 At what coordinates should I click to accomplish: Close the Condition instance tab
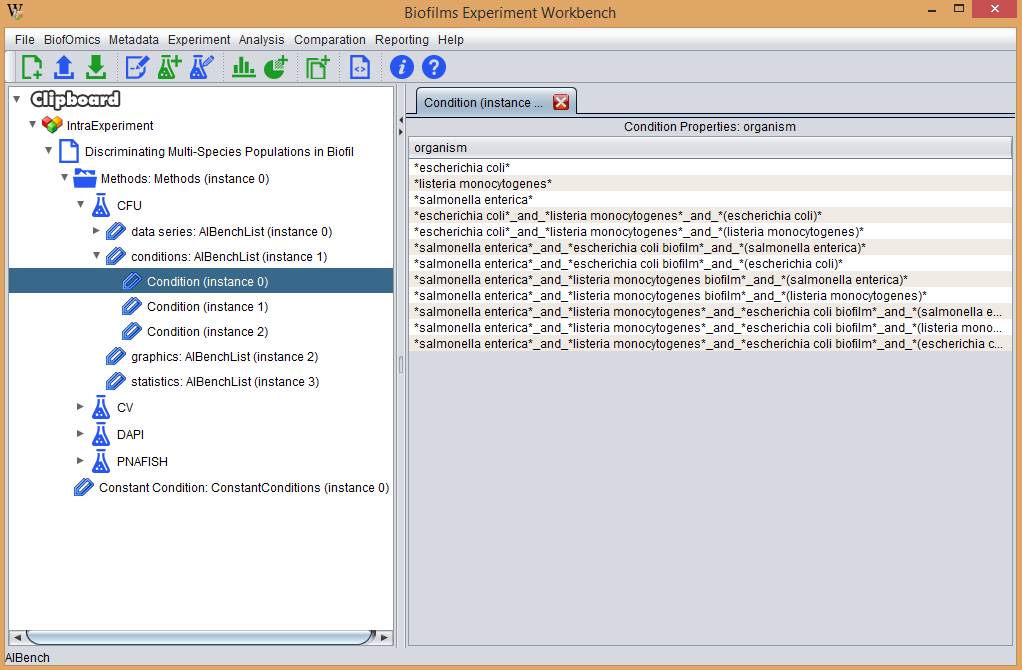point(561,102)
